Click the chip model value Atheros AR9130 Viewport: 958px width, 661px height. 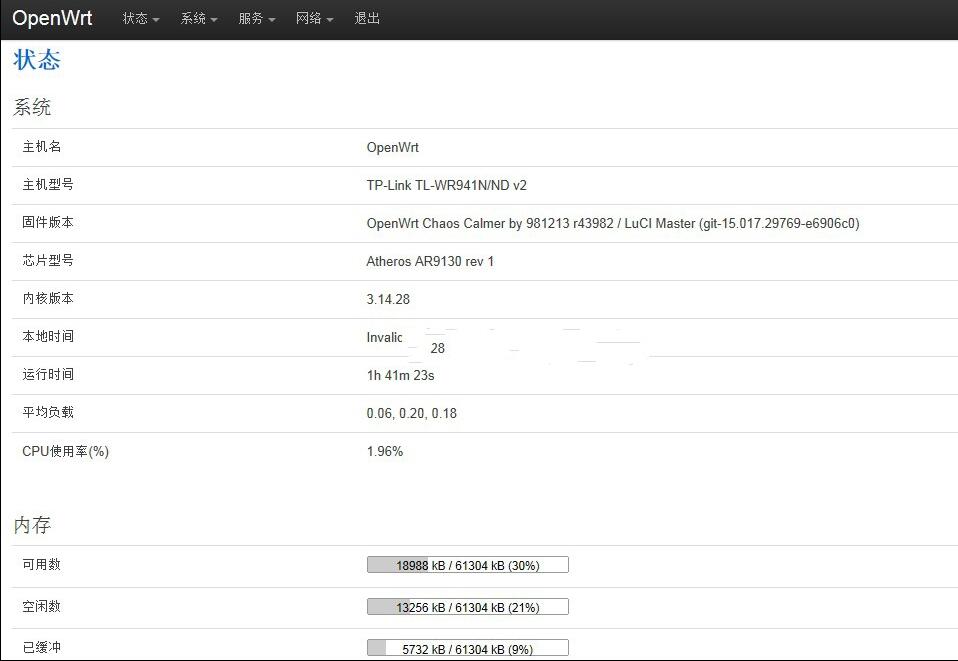click(x=430, y=261)
